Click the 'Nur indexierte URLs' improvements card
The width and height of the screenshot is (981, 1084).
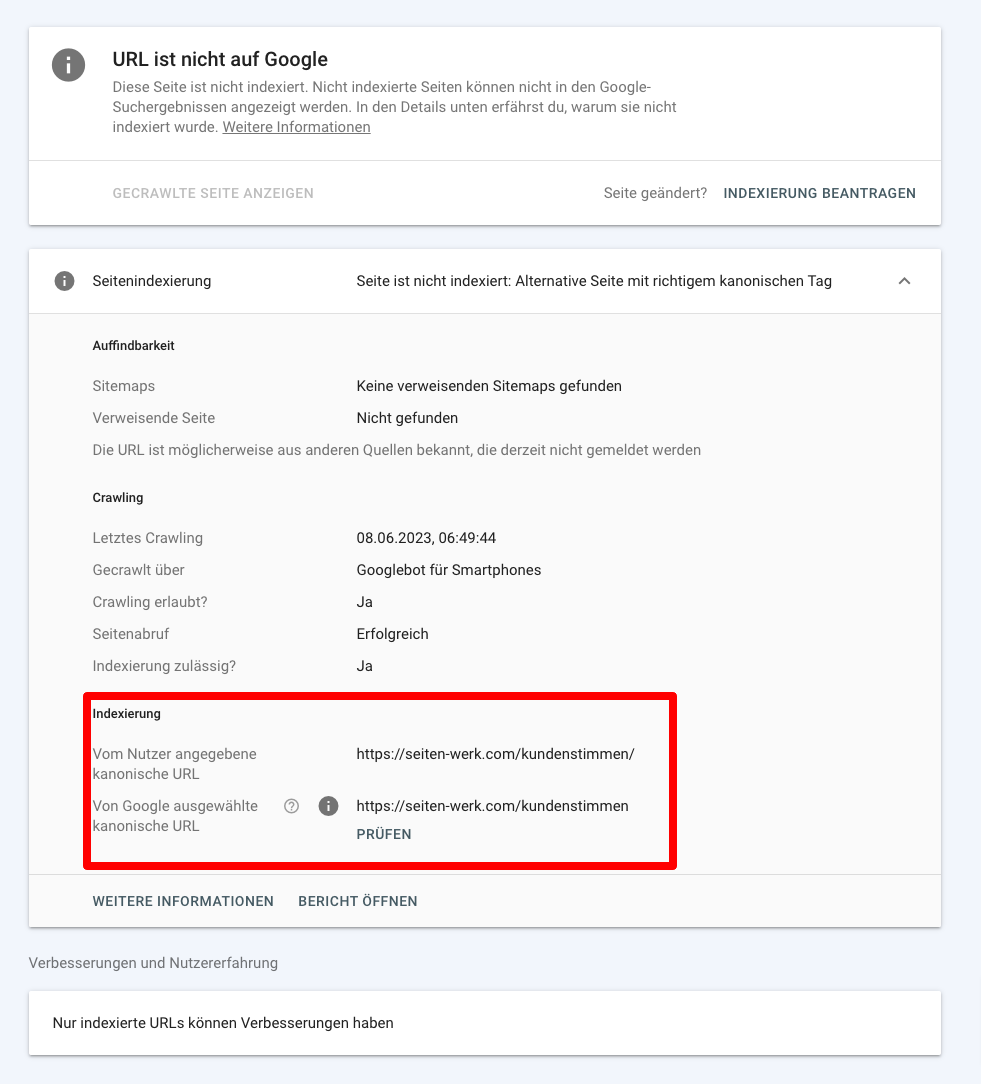(485, 1023)
